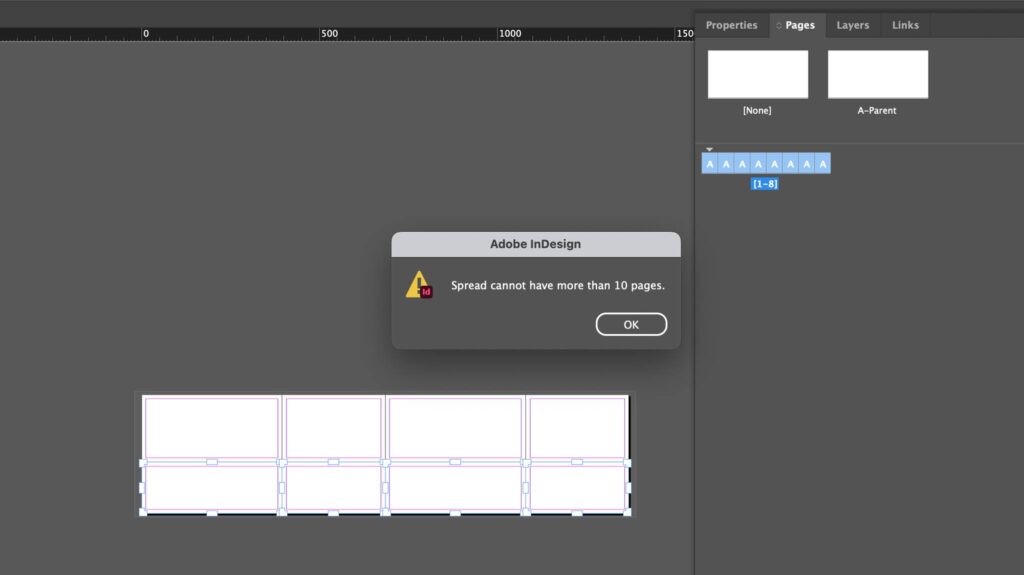Image resolution: width=1024 pixels, height=575 pixels.
Task: Switch to the Properties tab
Action: point(731,25)
